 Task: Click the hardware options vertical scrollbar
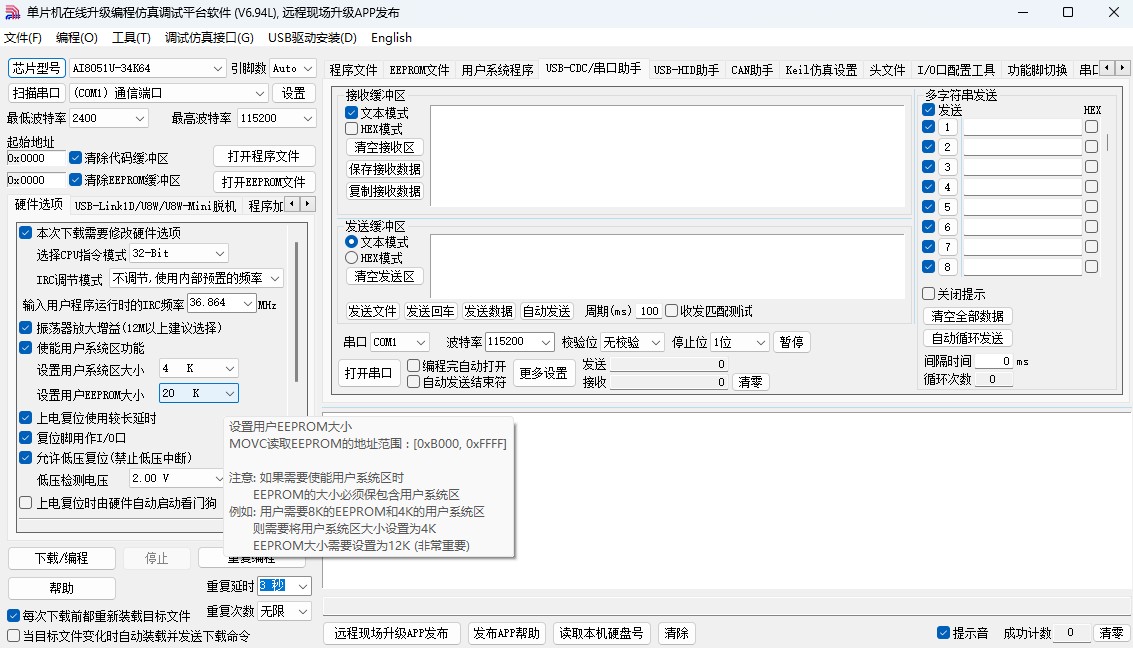click(297, 312)
